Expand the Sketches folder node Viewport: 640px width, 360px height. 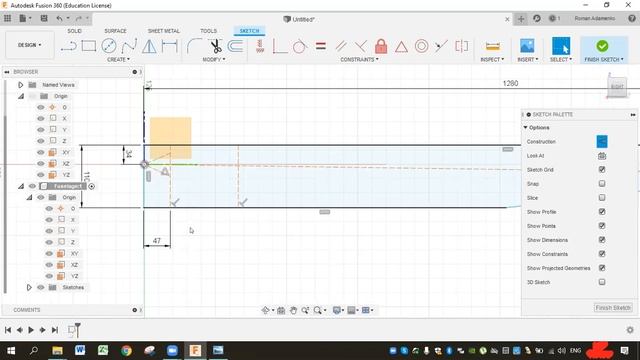point(29,287)
